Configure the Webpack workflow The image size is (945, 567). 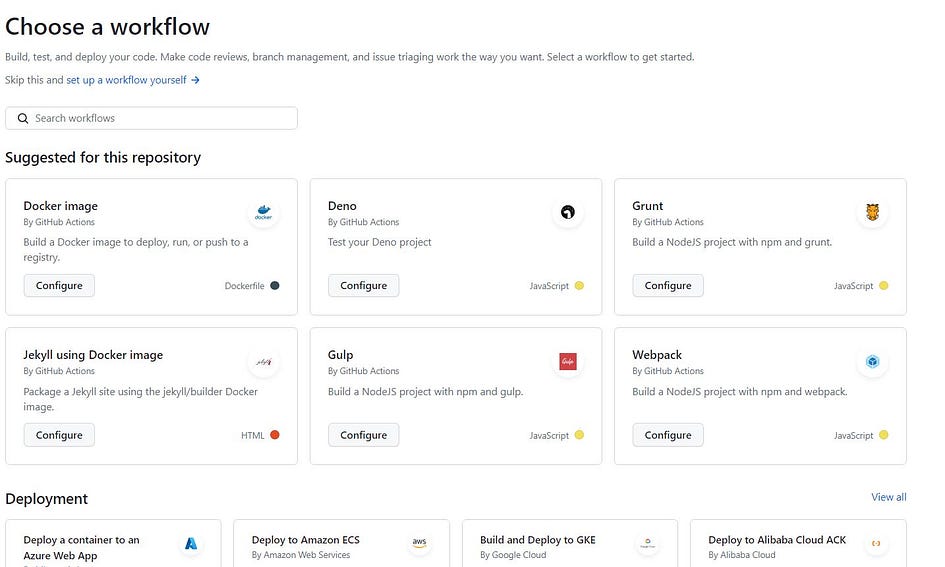[668, 435]
